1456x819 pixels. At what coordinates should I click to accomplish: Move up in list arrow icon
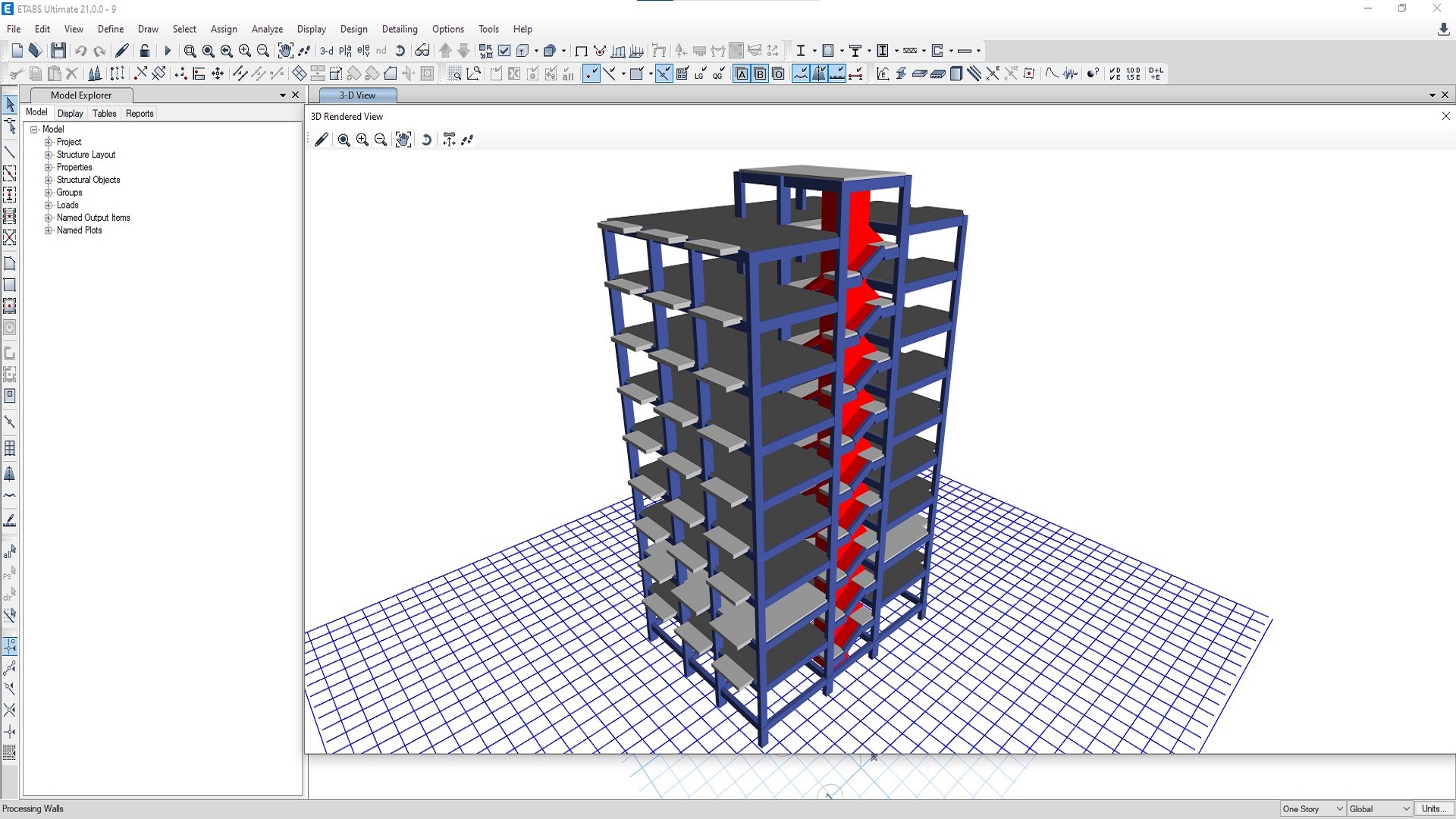(446, 51)
